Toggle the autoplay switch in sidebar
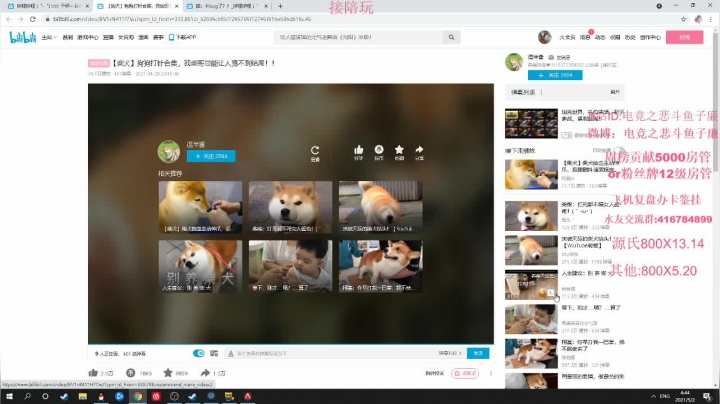 (619, 150)
